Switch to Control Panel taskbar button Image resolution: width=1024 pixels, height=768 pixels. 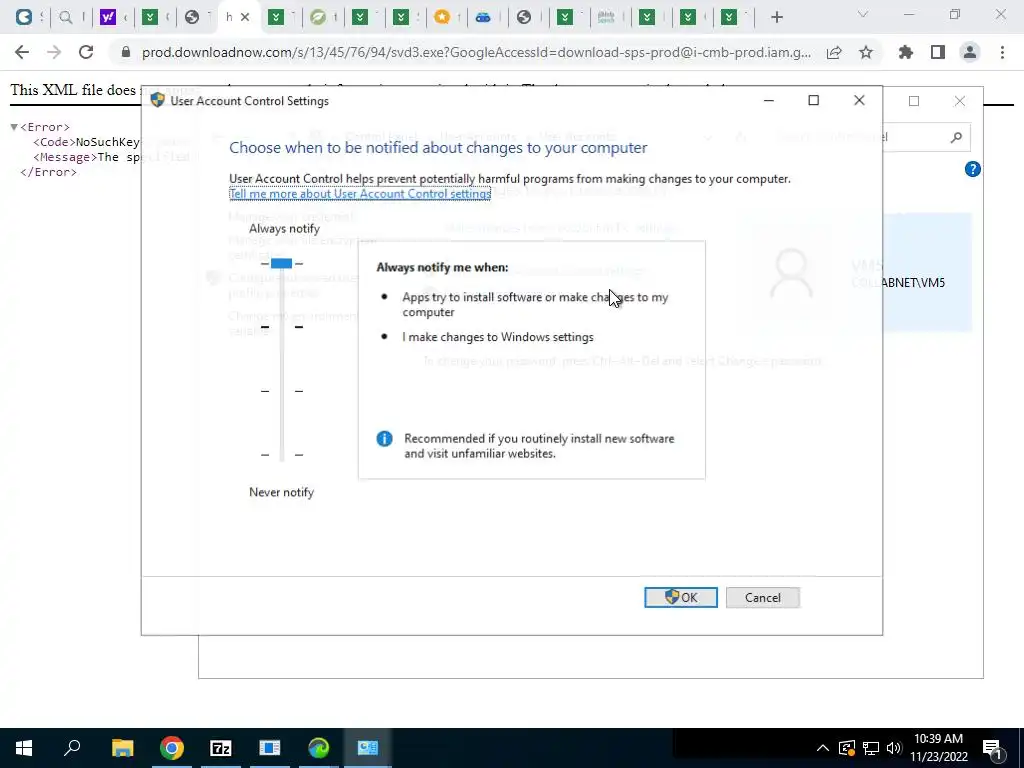368,748
